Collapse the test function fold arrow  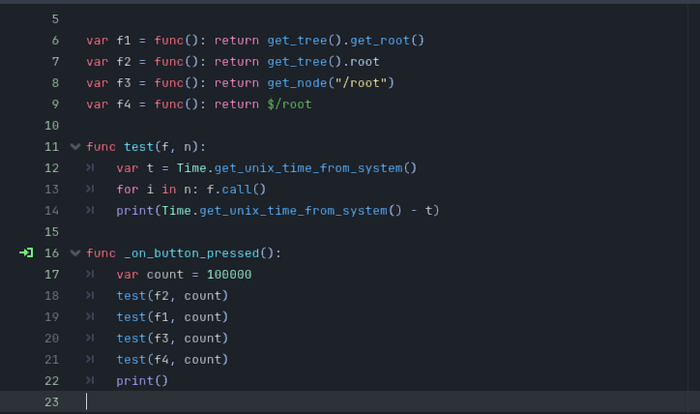[75, 146]
